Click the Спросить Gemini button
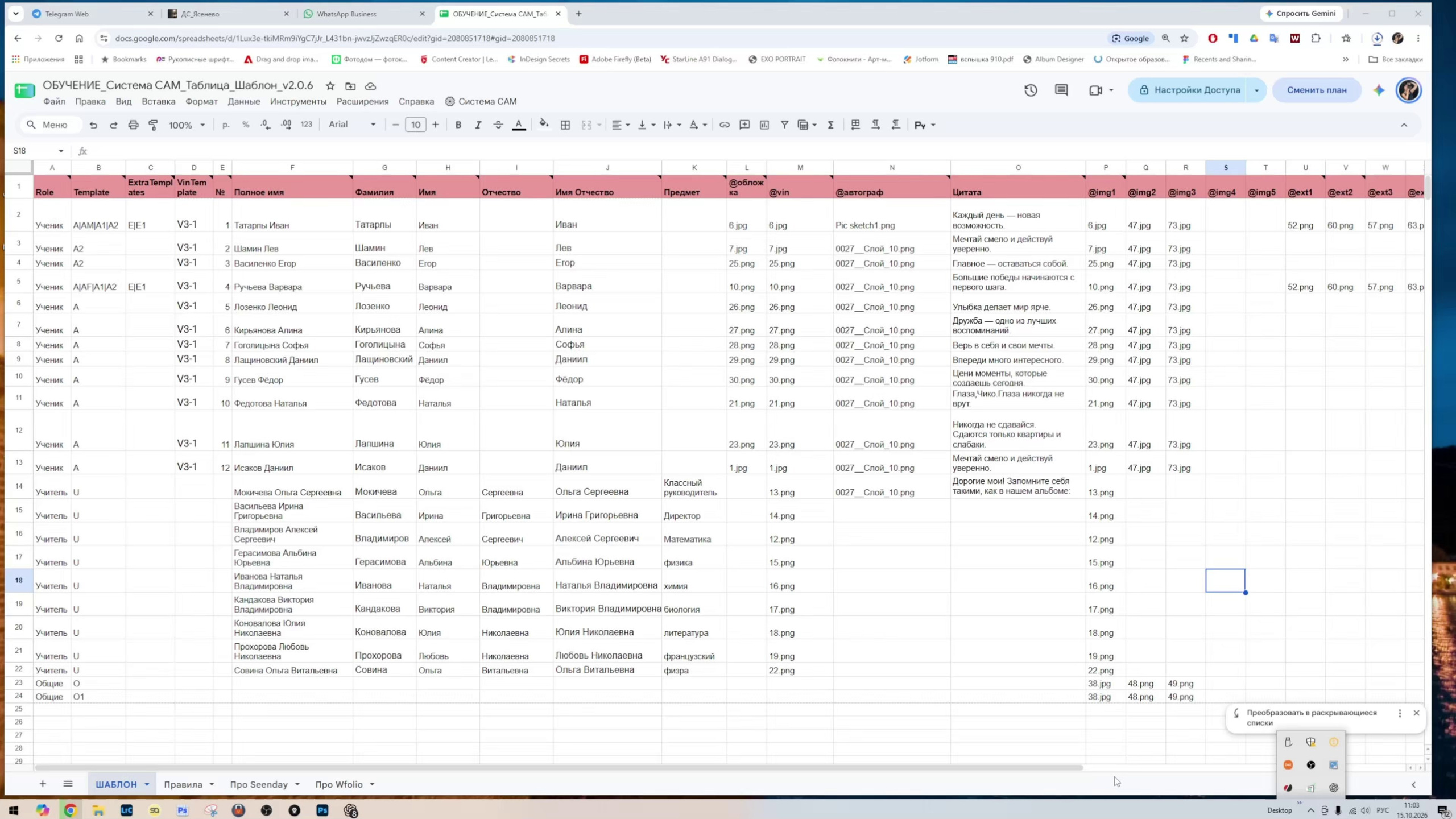Screen dimensions: 1456x819 1300,14
